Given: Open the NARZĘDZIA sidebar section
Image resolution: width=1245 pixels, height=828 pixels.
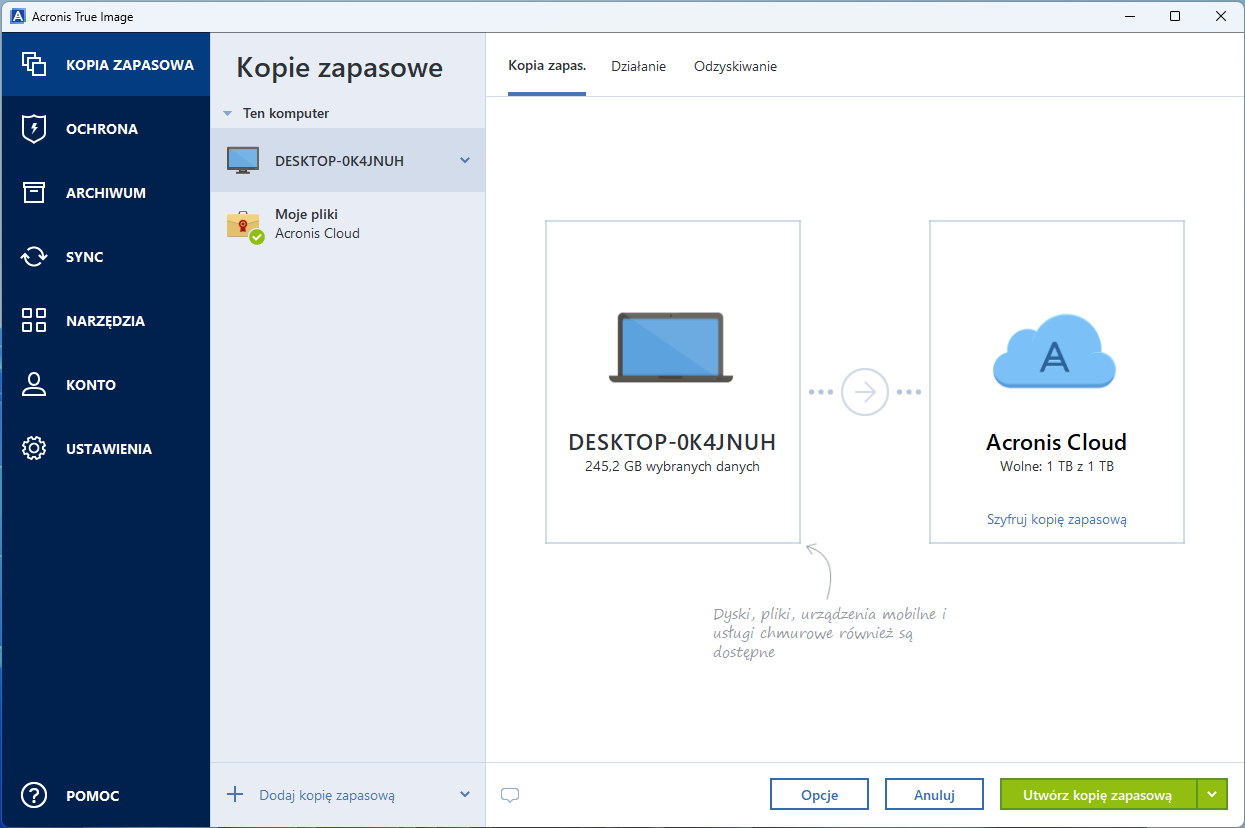Looking at the screenshot, I should [x=106, y=321].
